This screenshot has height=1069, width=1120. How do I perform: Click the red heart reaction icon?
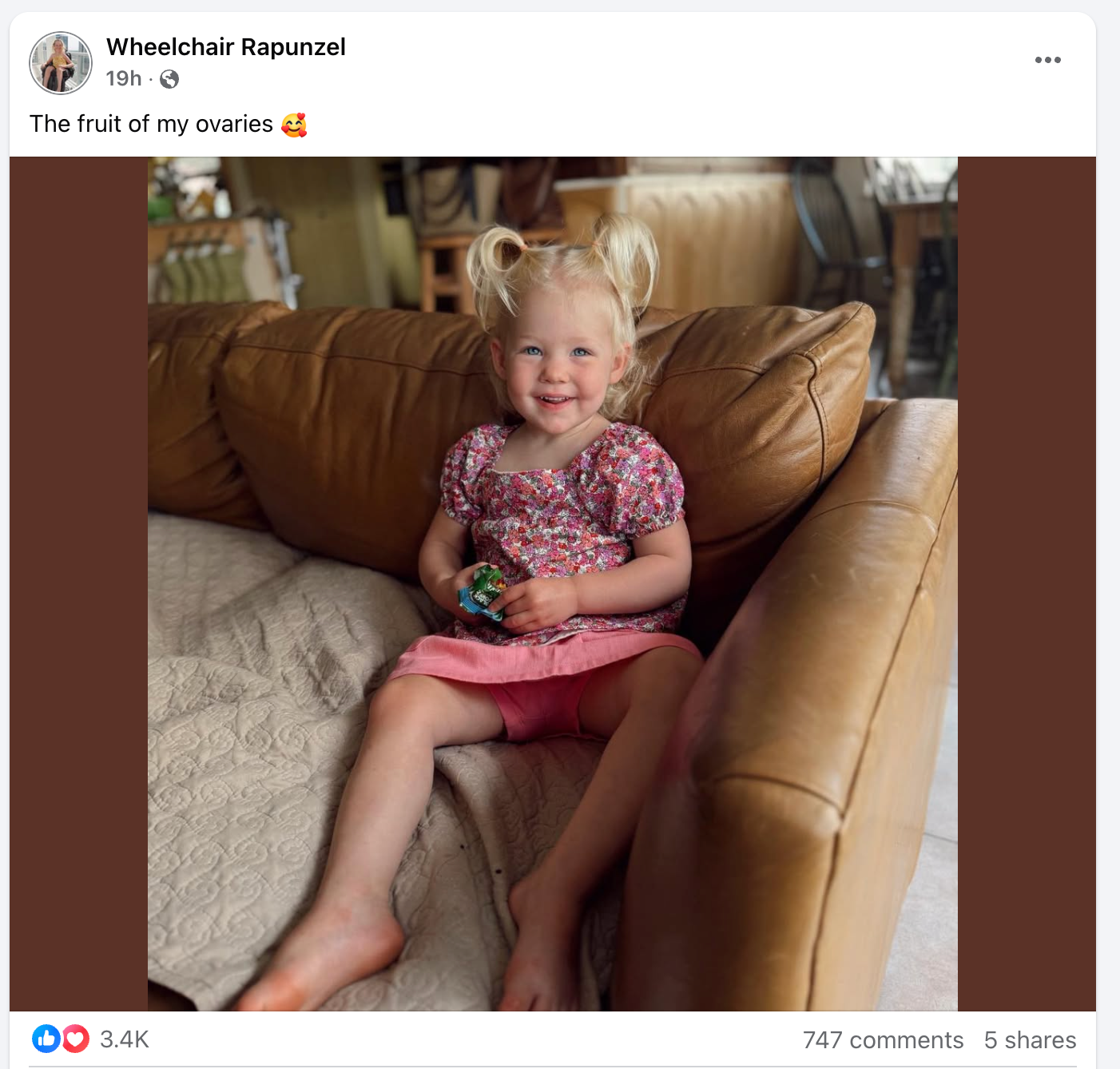pyautogui.click(x=75, y=1039)
